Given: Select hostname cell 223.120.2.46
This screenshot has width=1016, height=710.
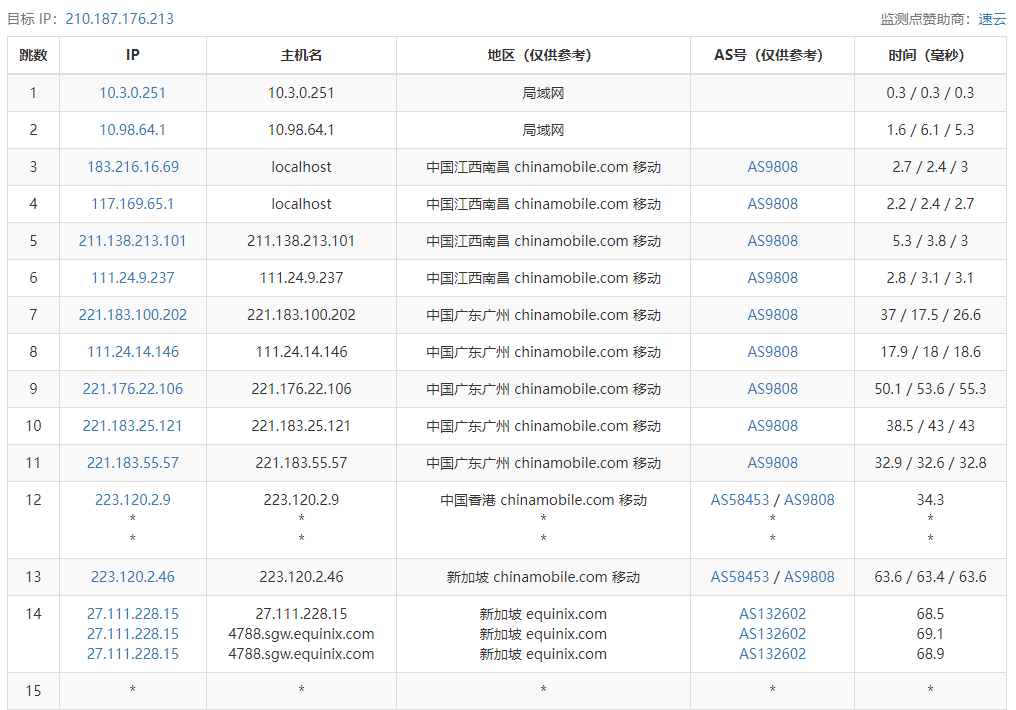Looking at the screenshot, I should pyautogui.click(x=301, y=577).
